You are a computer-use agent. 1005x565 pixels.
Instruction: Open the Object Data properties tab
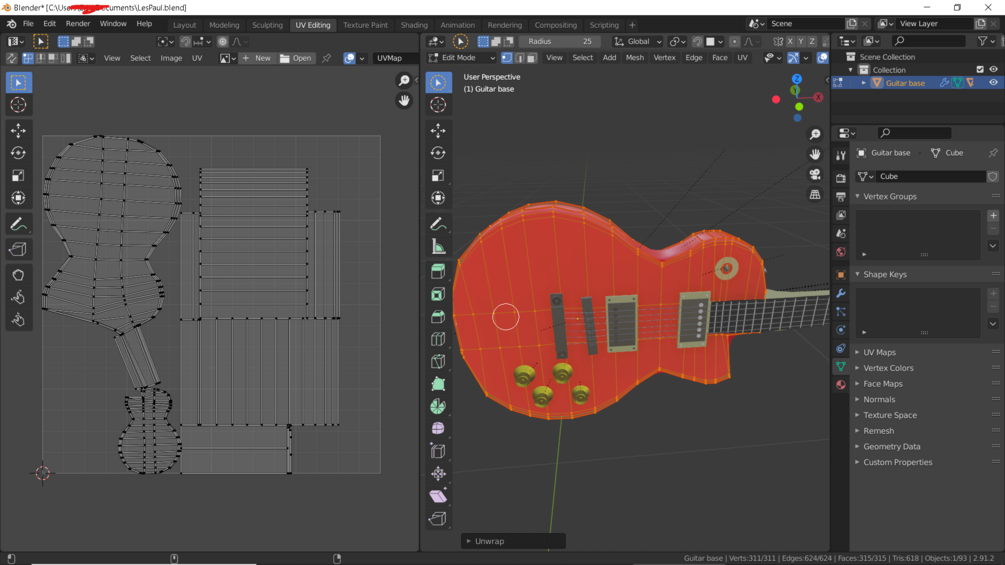point(840,366)
